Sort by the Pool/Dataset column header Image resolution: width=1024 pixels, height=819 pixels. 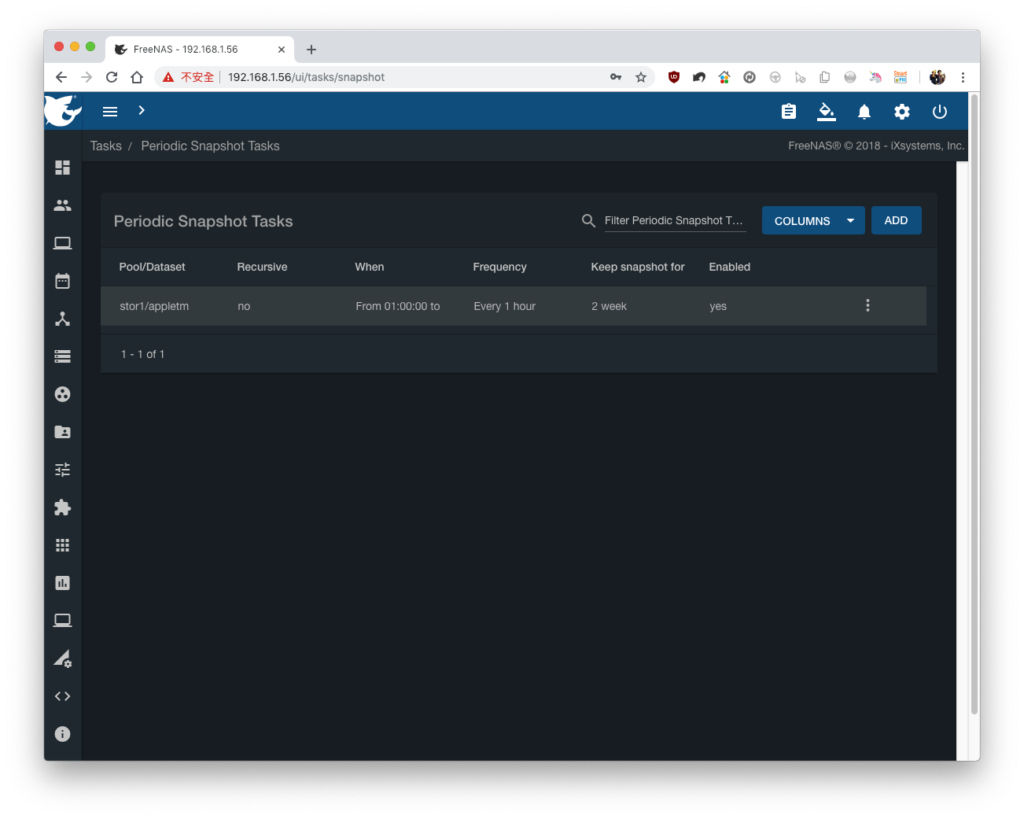(152, 266)
